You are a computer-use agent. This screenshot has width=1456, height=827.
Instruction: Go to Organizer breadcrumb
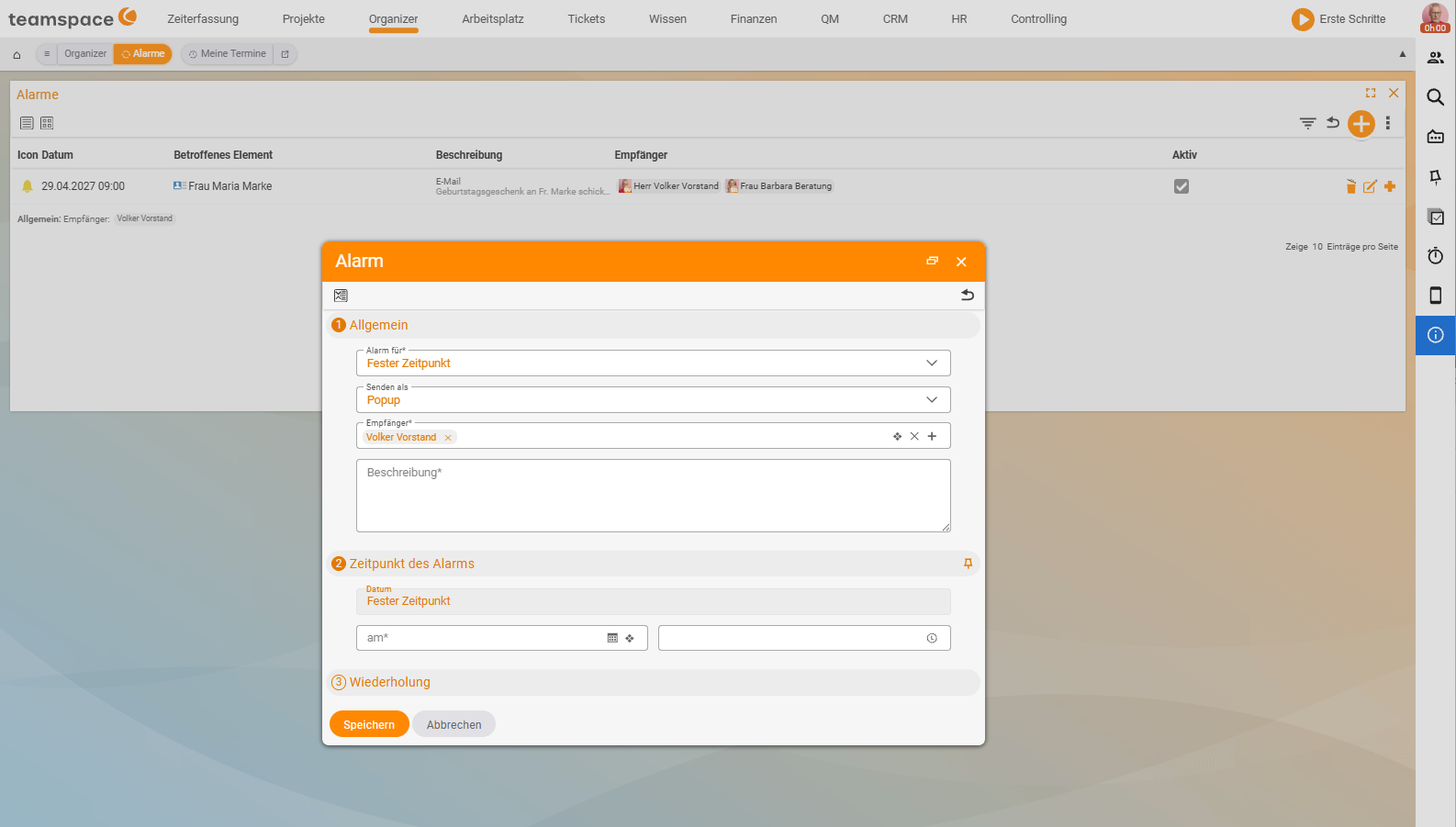[x=85, y=54]
